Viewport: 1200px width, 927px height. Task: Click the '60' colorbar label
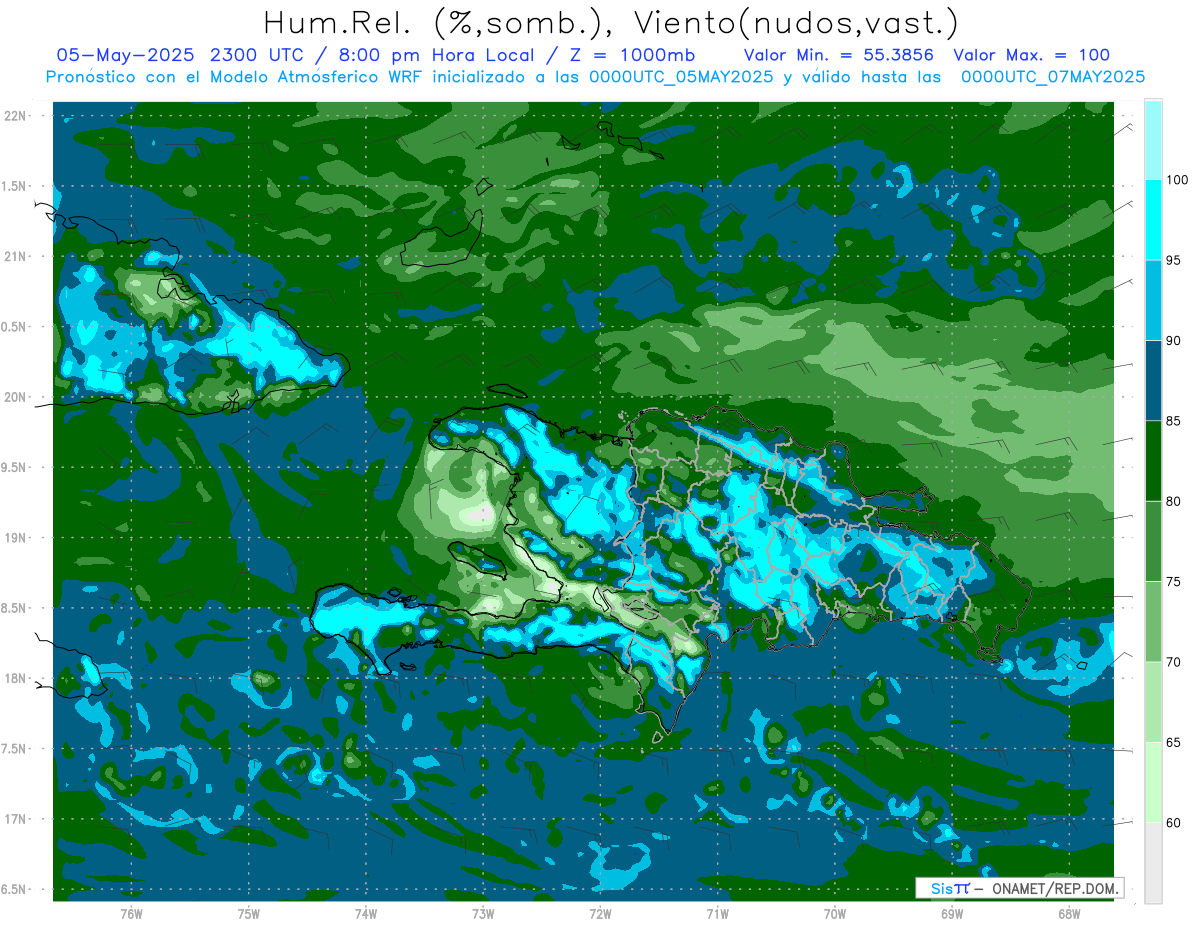click(x=1174, y=823)
